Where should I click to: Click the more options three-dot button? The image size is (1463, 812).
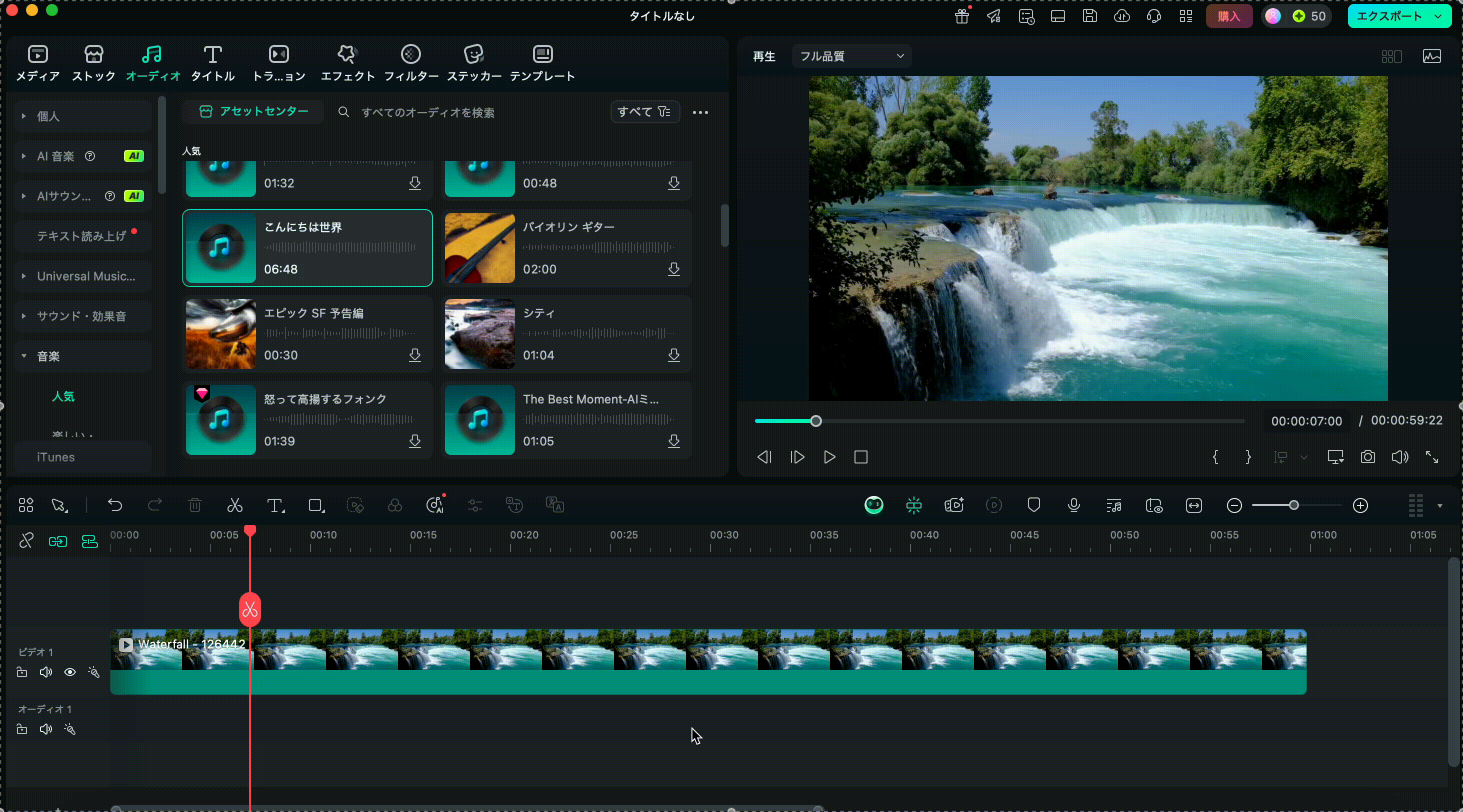(700, 112)
